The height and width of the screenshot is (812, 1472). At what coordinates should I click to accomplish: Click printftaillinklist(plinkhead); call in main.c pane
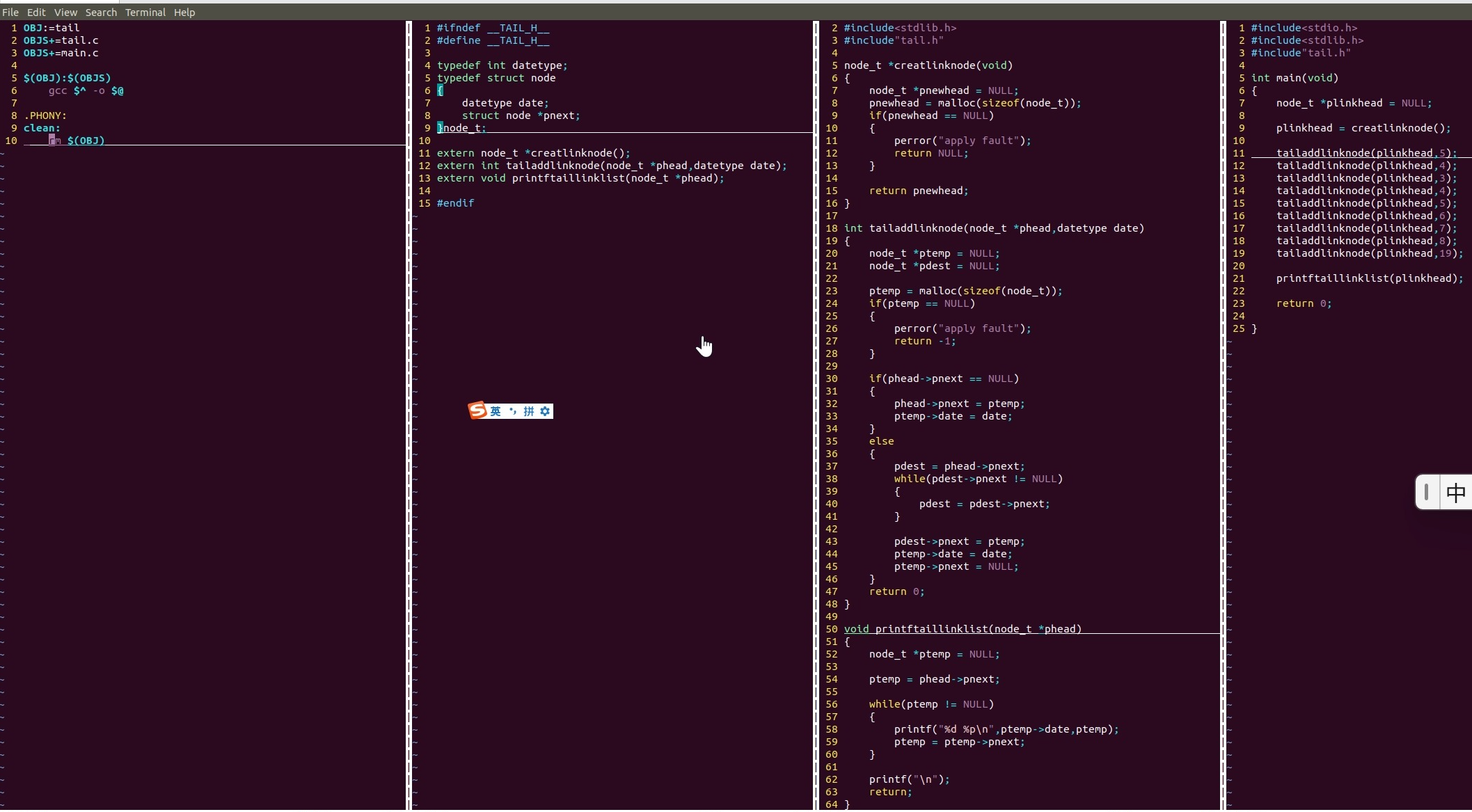point(1369,278)
